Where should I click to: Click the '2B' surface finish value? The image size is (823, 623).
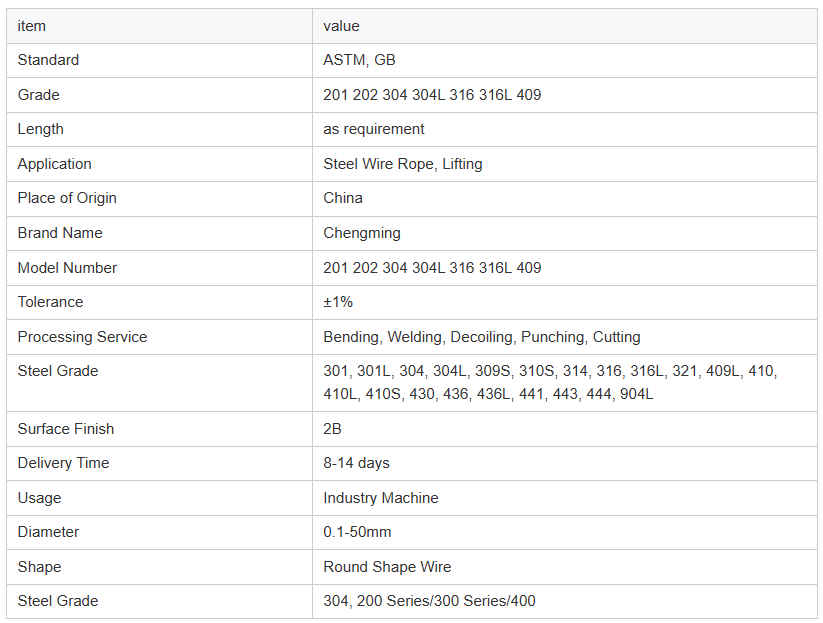point(333,429)
